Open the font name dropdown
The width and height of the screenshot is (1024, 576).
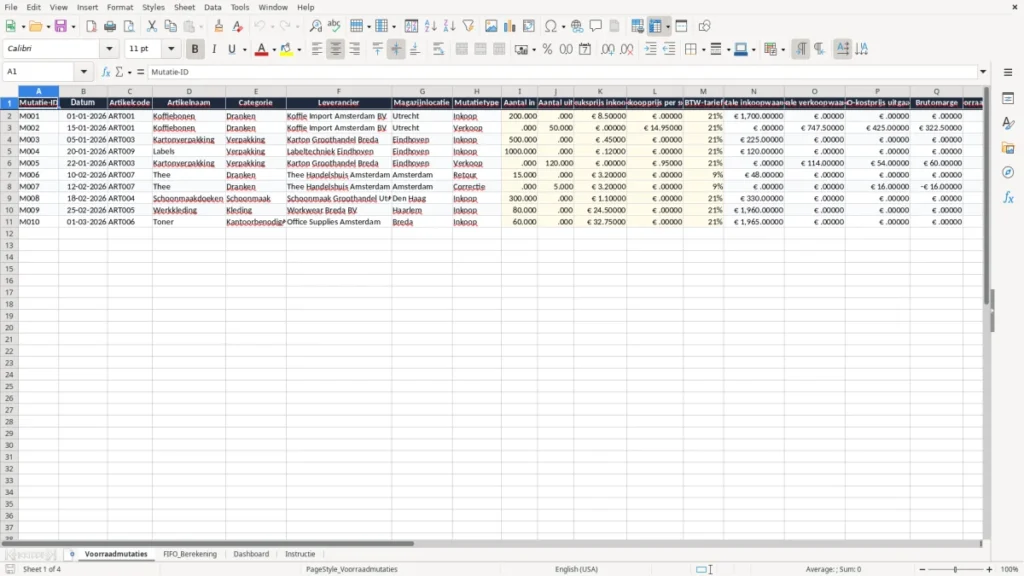pyautogui.click(x=109, y=48)
